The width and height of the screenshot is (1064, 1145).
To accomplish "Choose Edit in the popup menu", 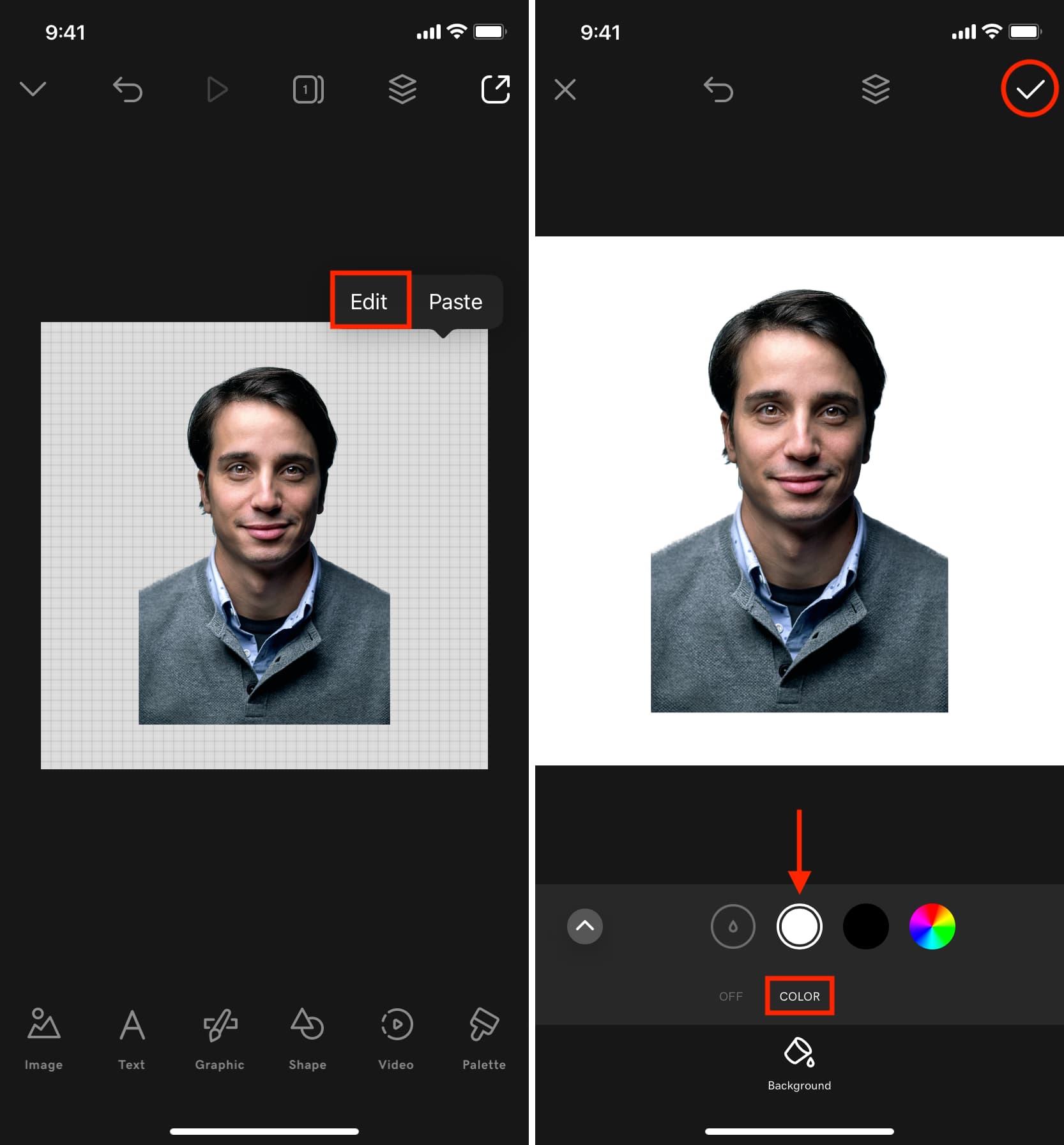I will [369, 302].
